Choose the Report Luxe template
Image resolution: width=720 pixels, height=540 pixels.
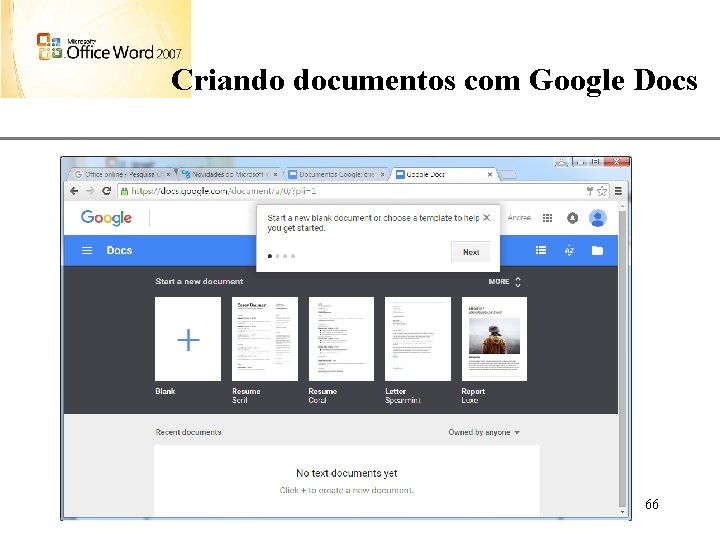[x=495, y=339]
